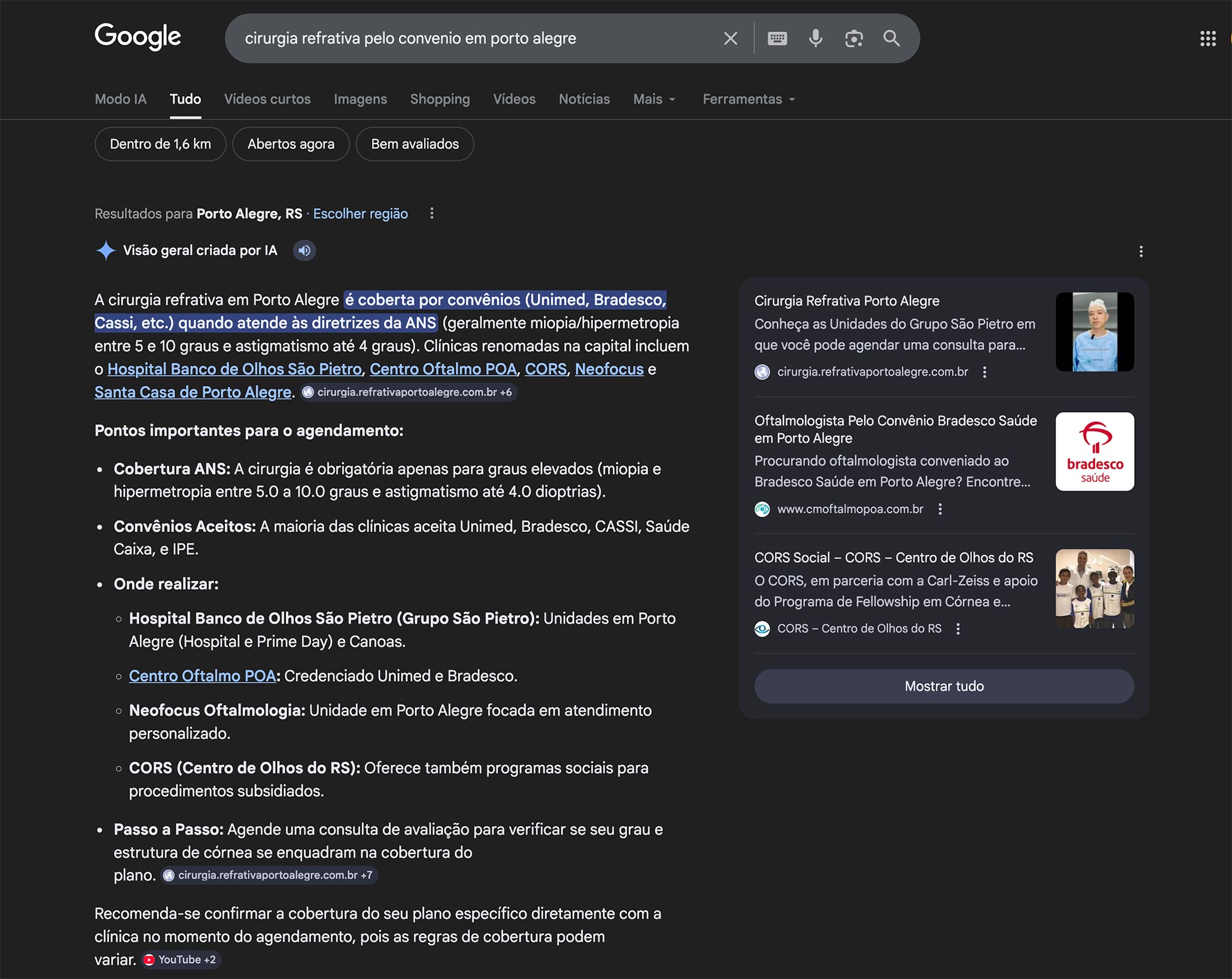
Task: Open AI overview three-dot options menu
Action: (1141, 251)
